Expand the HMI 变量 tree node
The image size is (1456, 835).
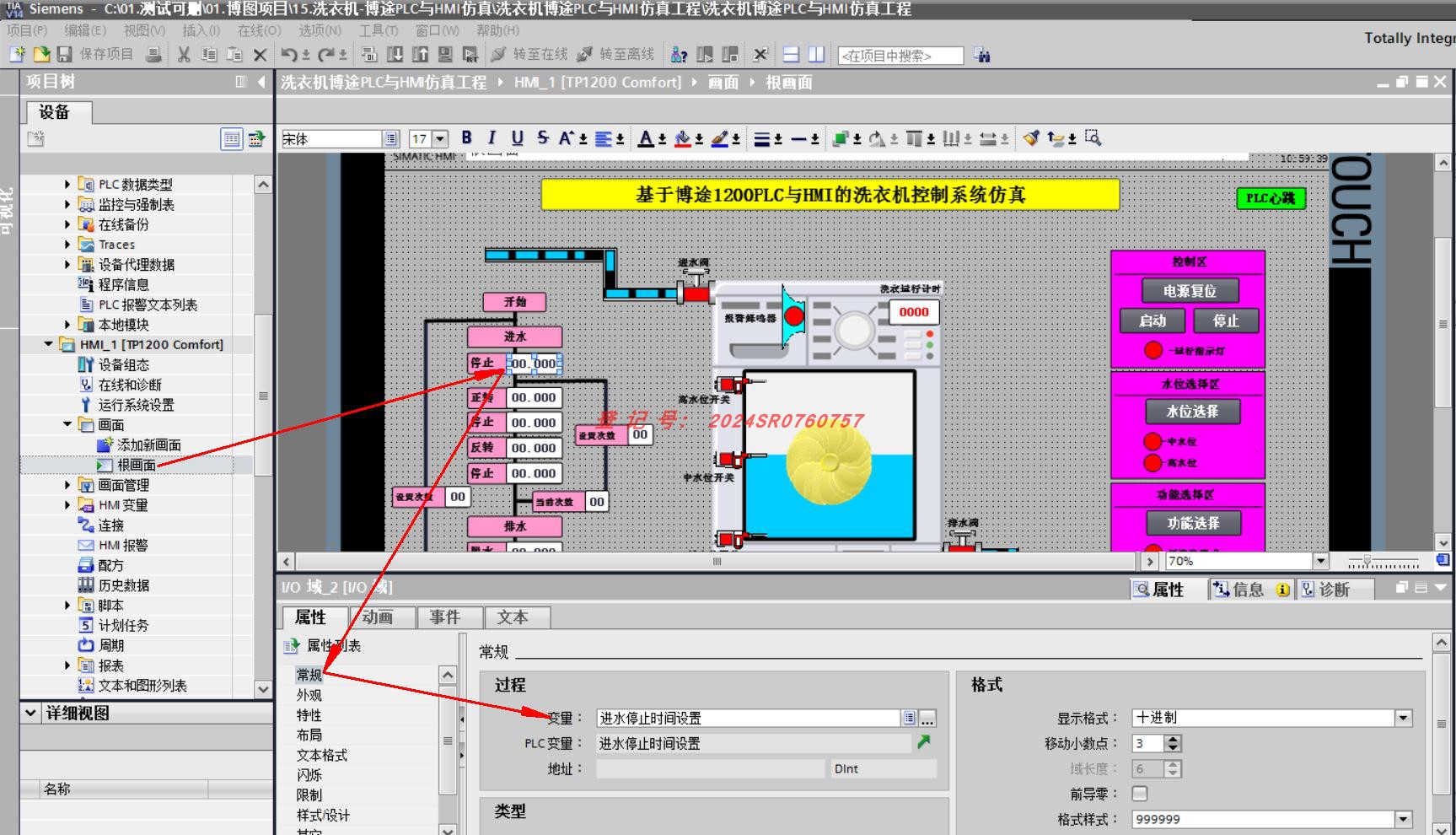coord(67,504)
